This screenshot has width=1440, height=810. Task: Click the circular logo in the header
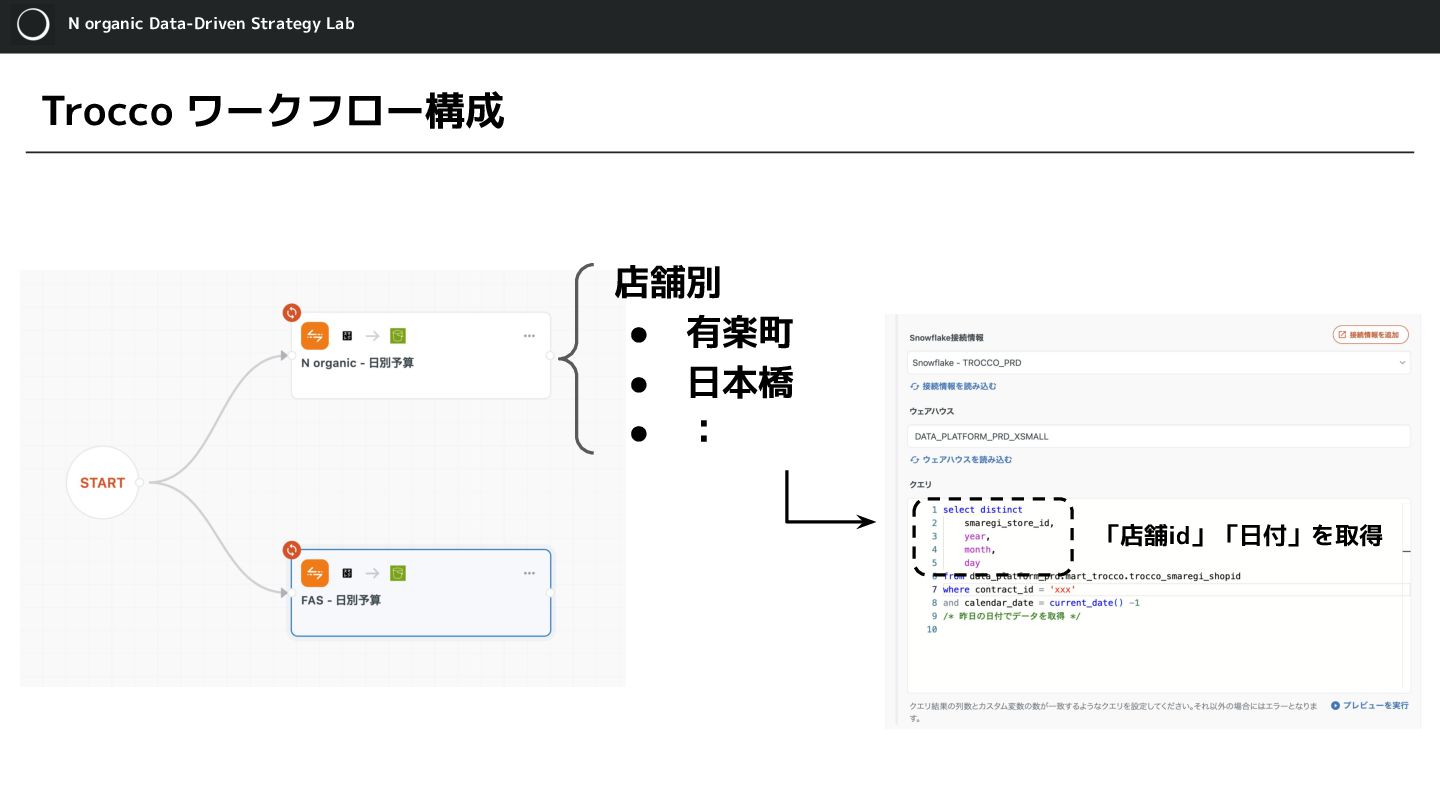pos(33,25)
